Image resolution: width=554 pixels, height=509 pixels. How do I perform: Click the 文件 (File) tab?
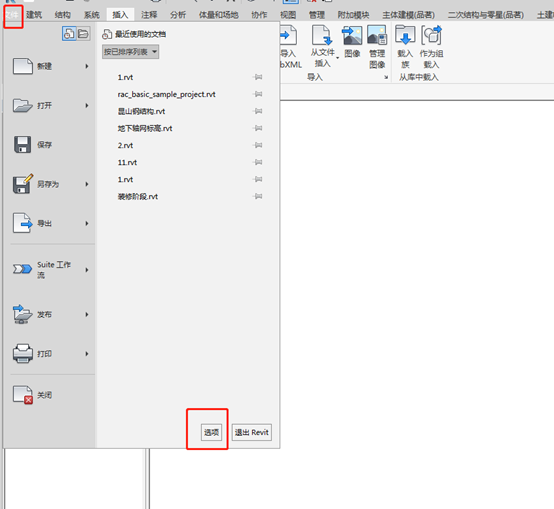point(12,15)
